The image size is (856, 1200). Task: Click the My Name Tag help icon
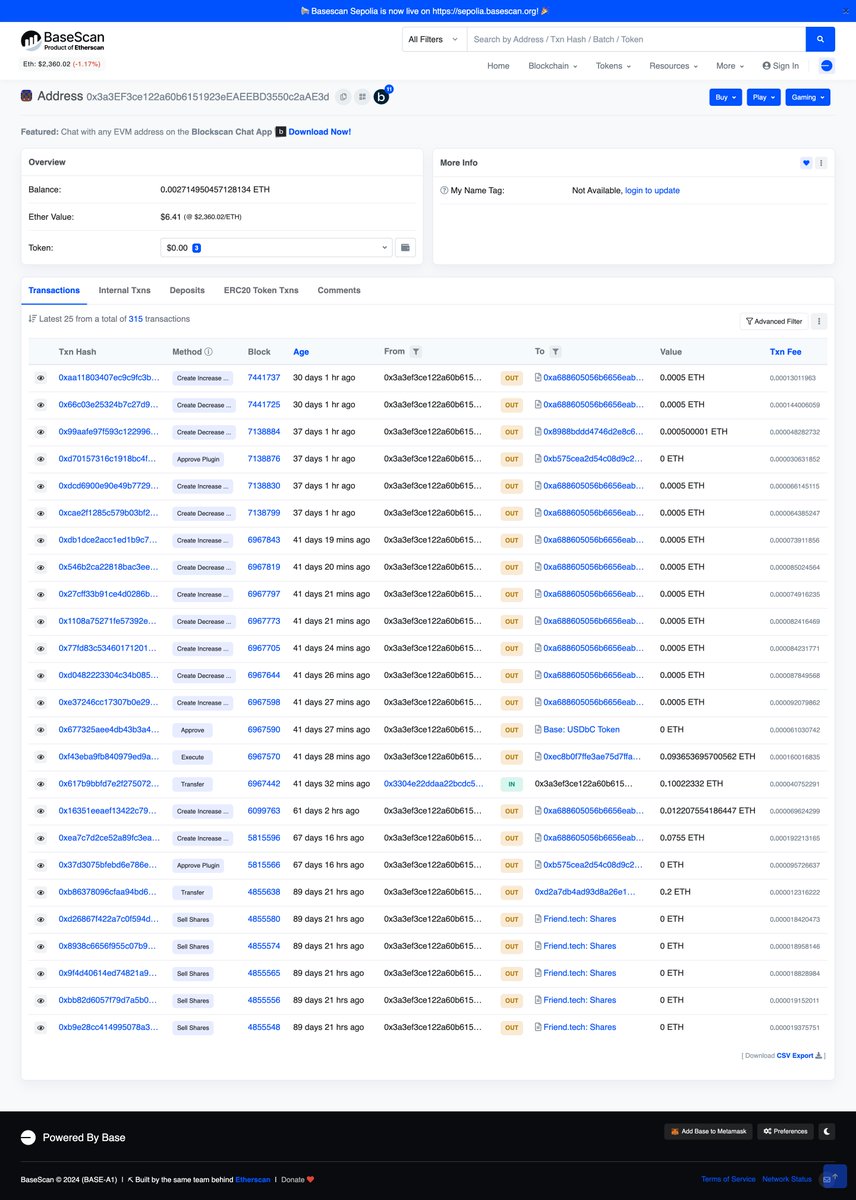click(444, 190)
